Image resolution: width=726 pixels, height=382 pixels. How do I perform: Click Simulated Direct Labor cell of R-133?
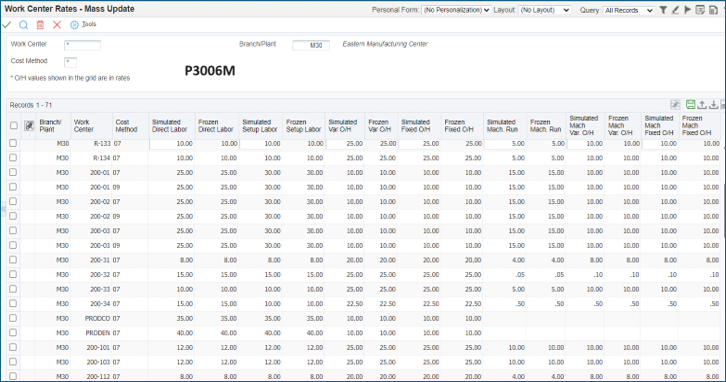[x=172, y=144]
